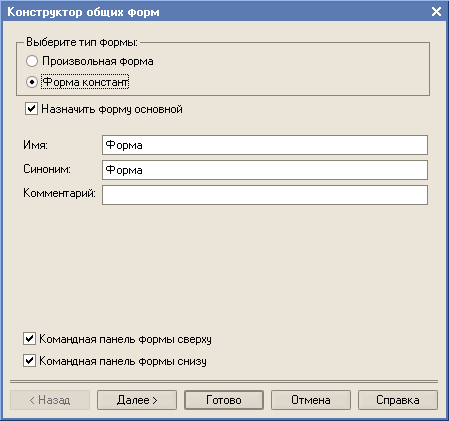Click the Выберите тип формы group caption

(82, 42)
